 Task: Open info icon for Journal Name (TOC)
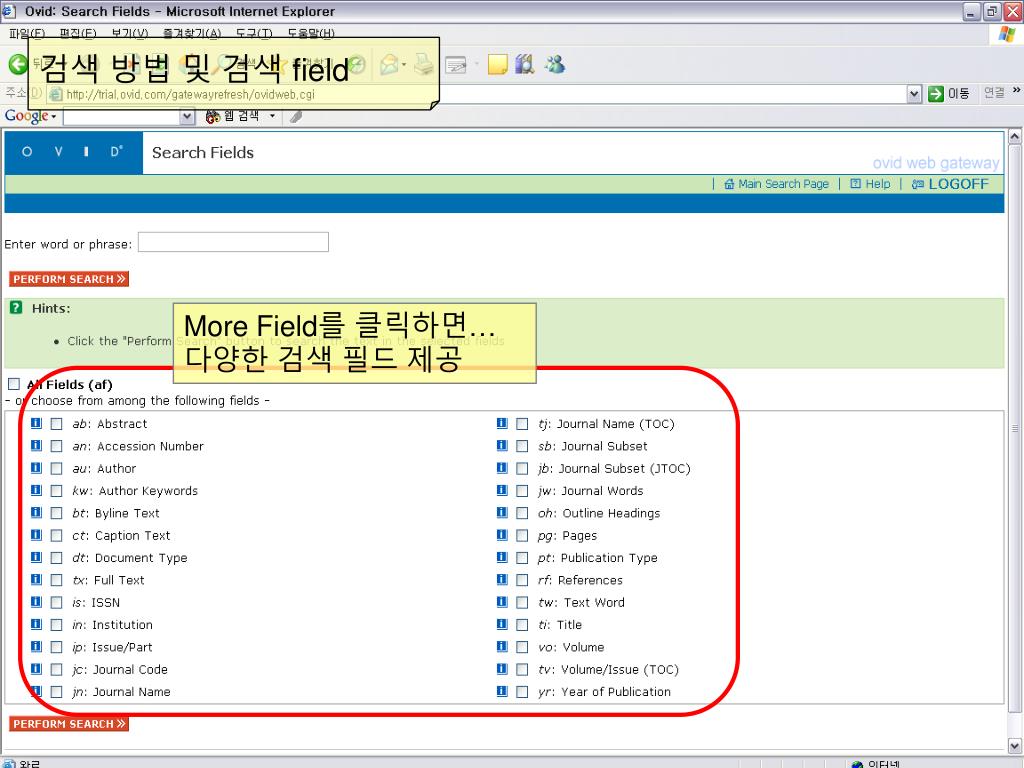pos(502,423)
